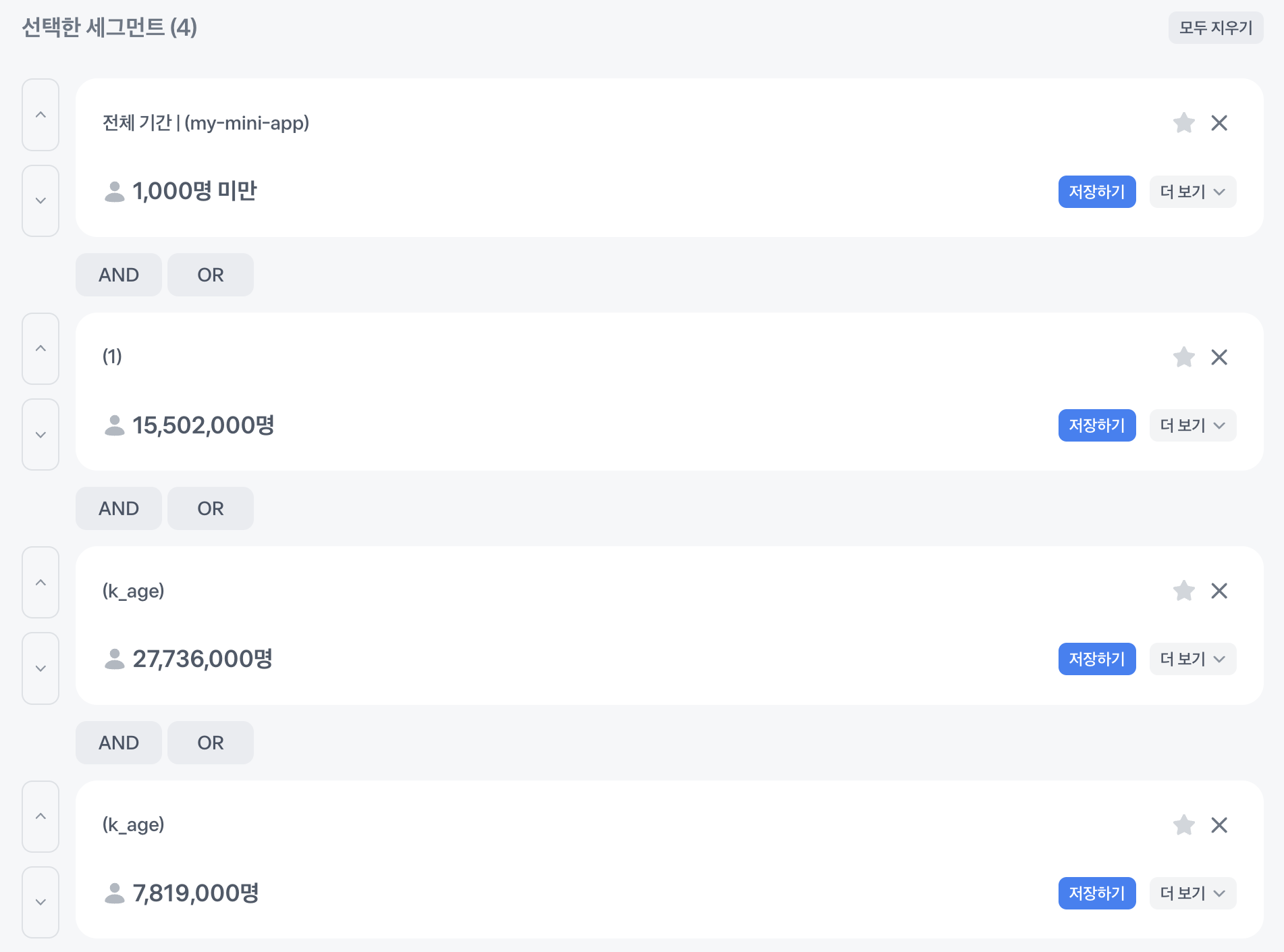Select OR operator below the (1) segment
The width and height of the screenshot is (1284, 952).
(211, 508)
